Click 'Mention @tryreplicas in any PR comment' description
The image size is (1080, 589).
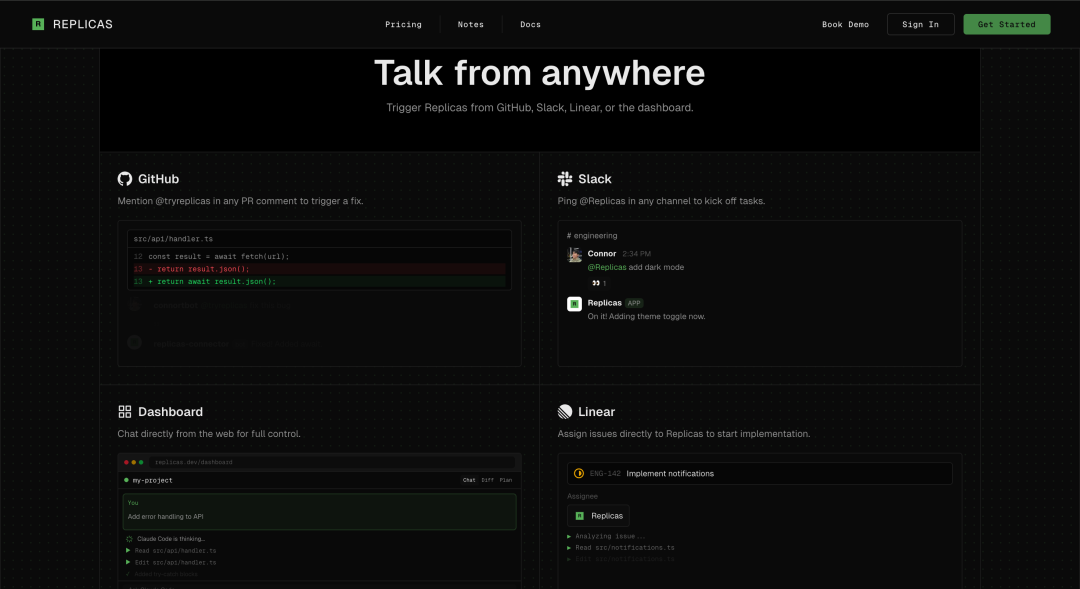pyautogui.click(x=240, y=201)
